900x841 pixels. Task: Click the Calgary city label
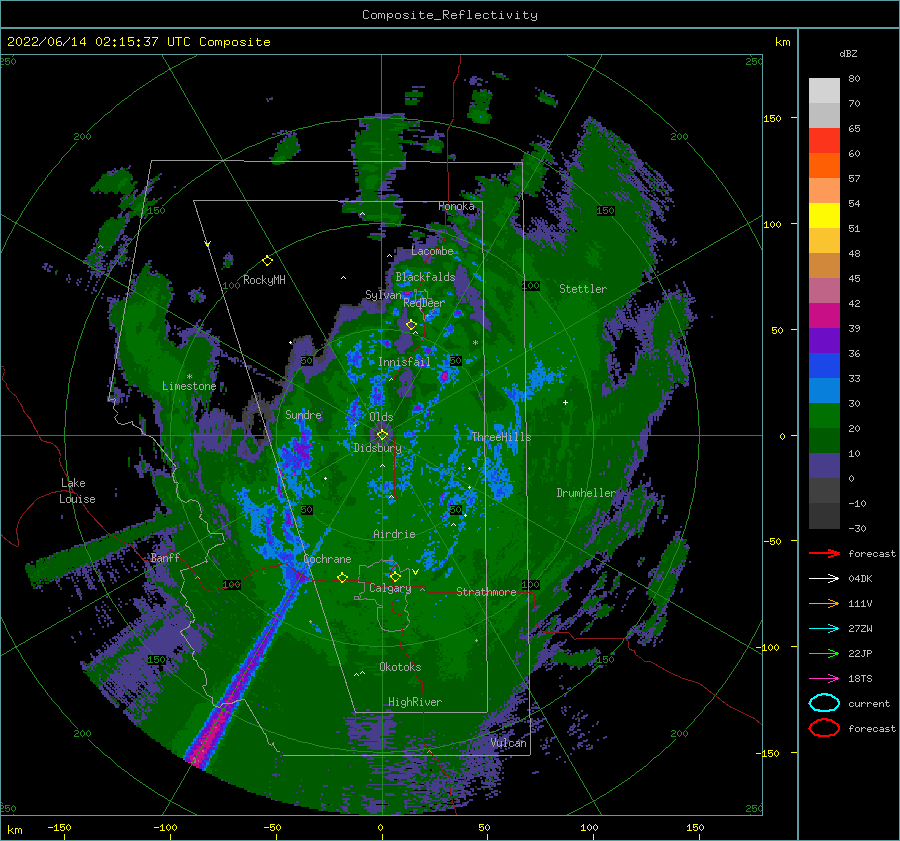click(390, 588)
